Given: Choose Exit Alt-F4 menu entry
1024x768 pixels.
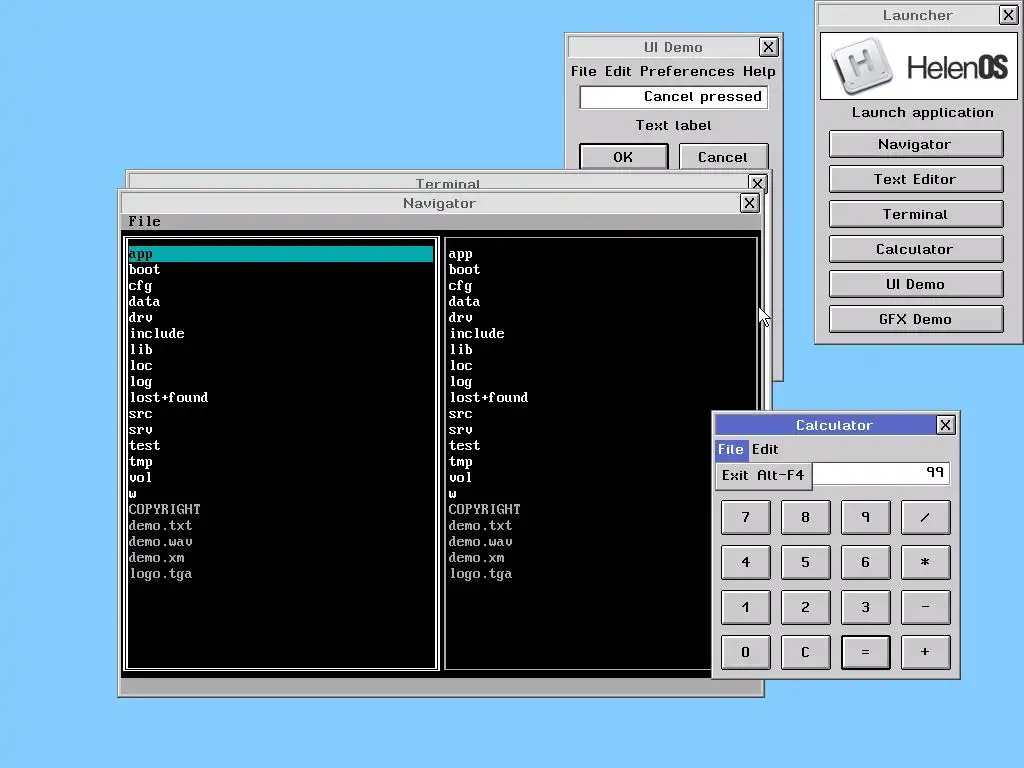Looking at the screenshot, I should [763, 475].
